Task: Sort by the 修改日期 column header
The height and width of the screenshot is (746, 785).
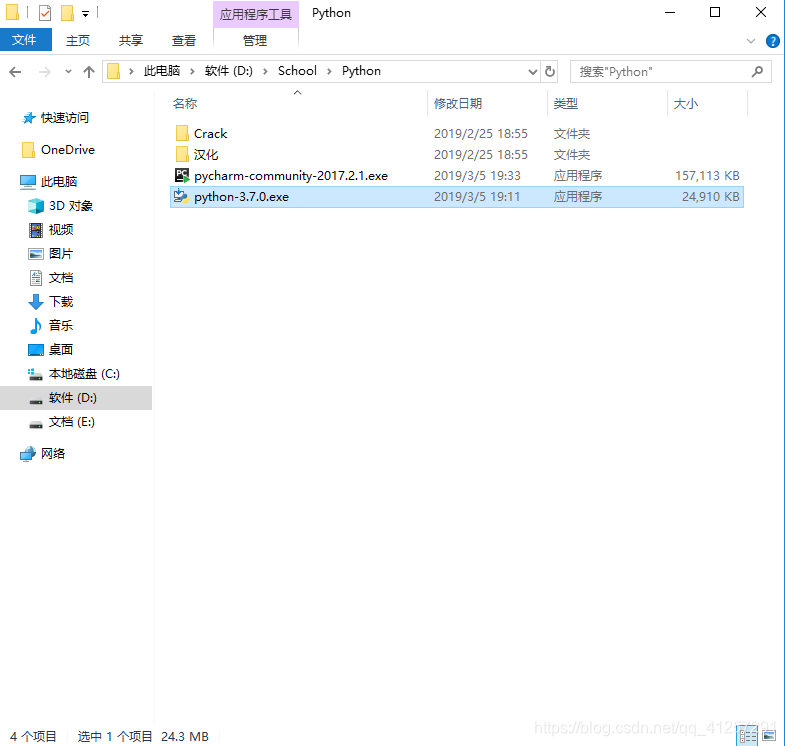Action: (x=458, y=104)
